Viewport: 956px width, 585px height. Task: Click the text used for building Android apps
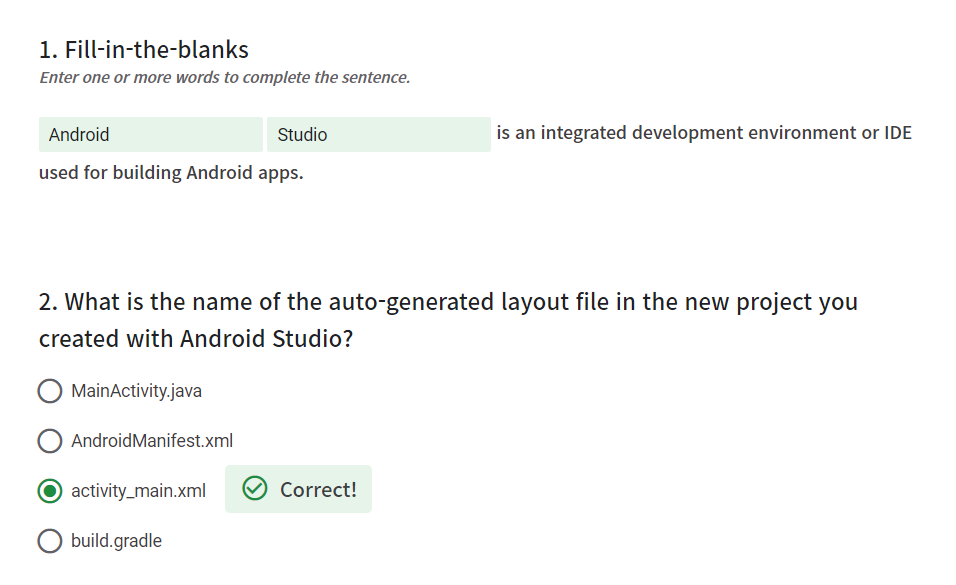171,173
